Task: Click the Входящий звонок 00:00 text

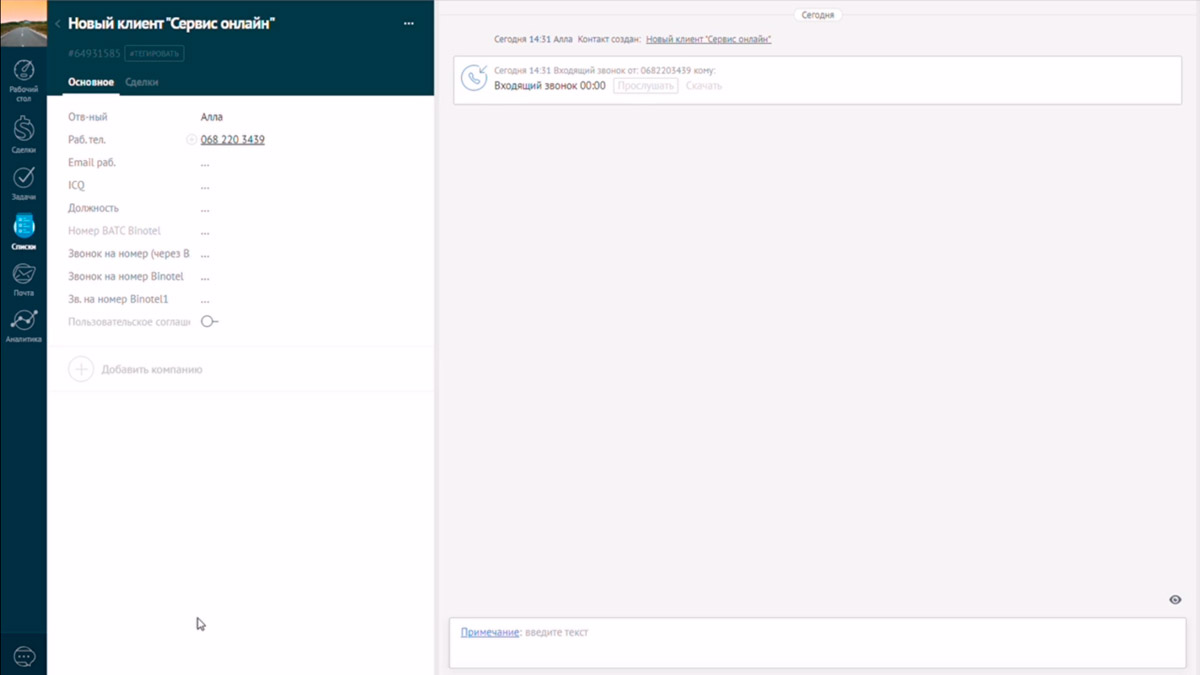Action: (550, 86)
